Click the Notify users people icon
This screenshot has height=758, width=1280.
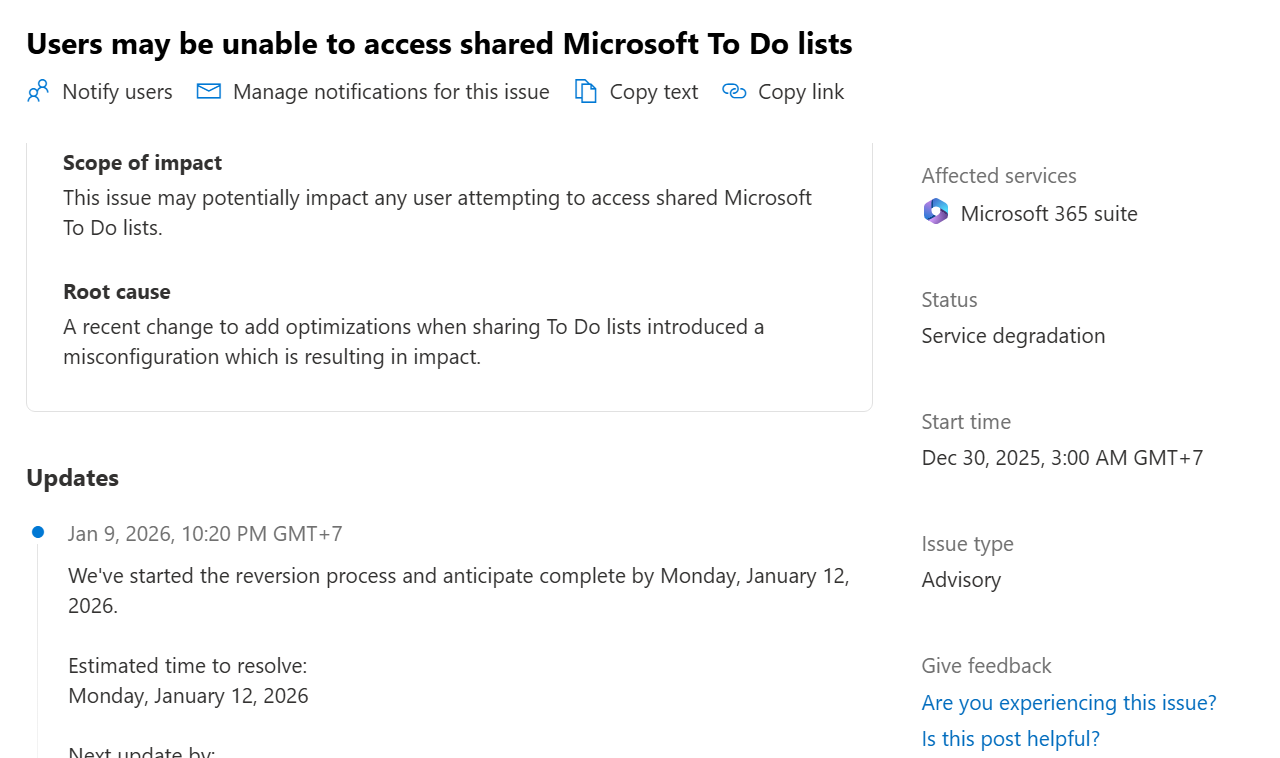[38, 92]
